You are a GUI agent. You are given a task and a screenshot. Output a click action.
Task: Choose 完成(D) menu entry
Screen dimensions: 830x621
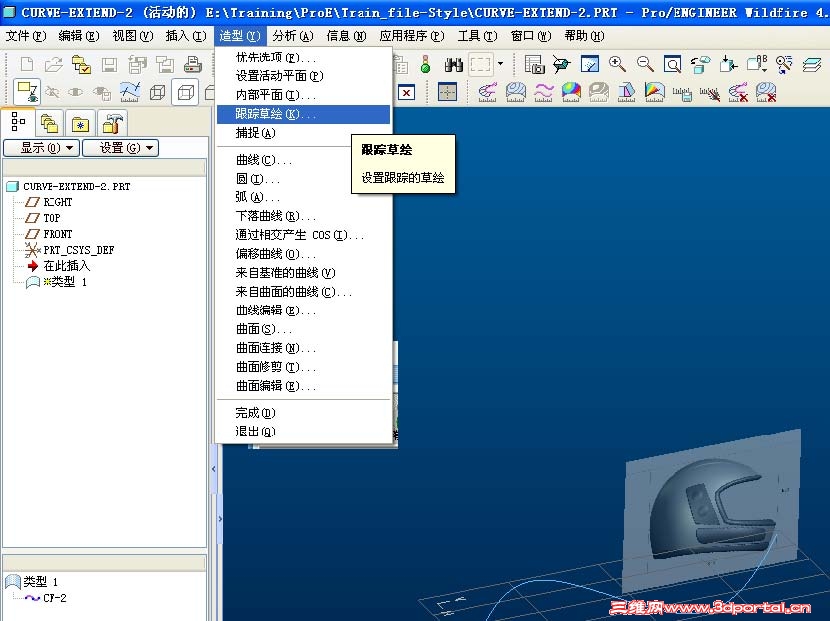point(303,412)
